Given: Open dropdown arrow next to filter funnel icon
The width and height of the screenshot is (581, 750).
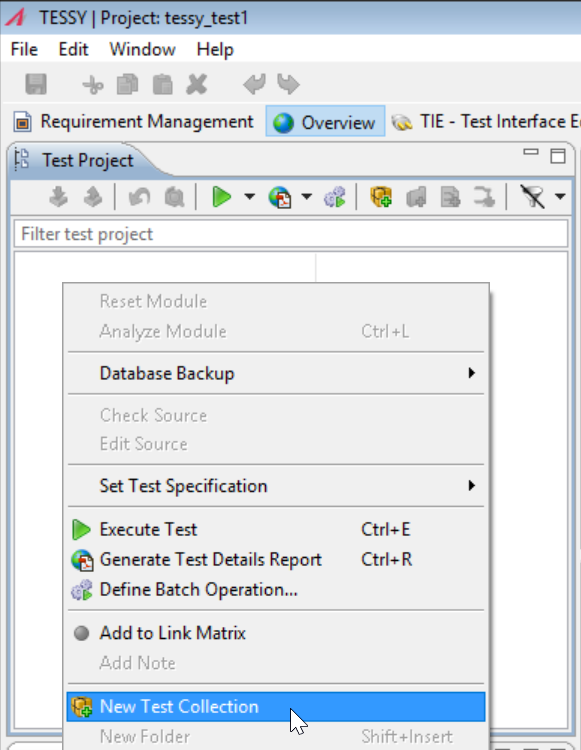Looking at the screenshot, I should [x=560, y=197].
